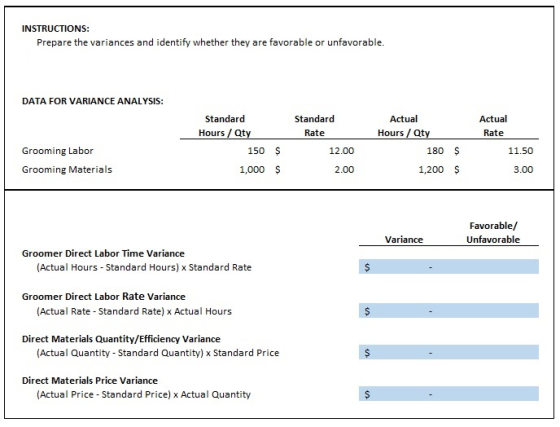Click the Groomer Direct Labor Time Variance heading

click(x=103, y=253)
